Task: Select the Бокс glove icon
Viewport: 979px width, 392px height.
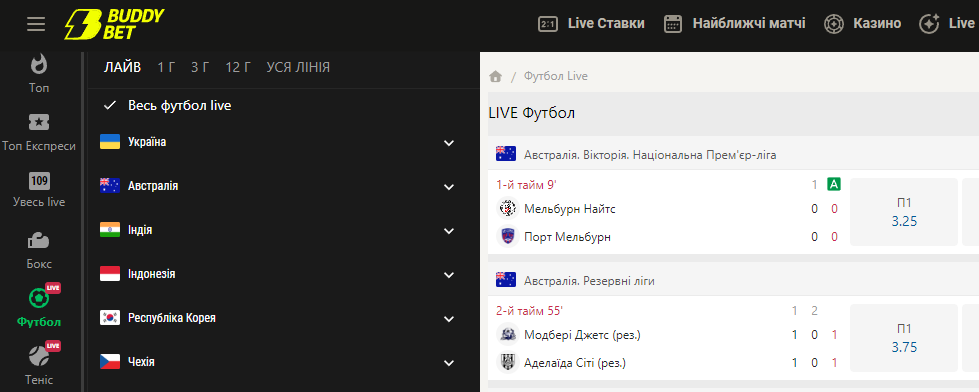Action: coord(39,240)
